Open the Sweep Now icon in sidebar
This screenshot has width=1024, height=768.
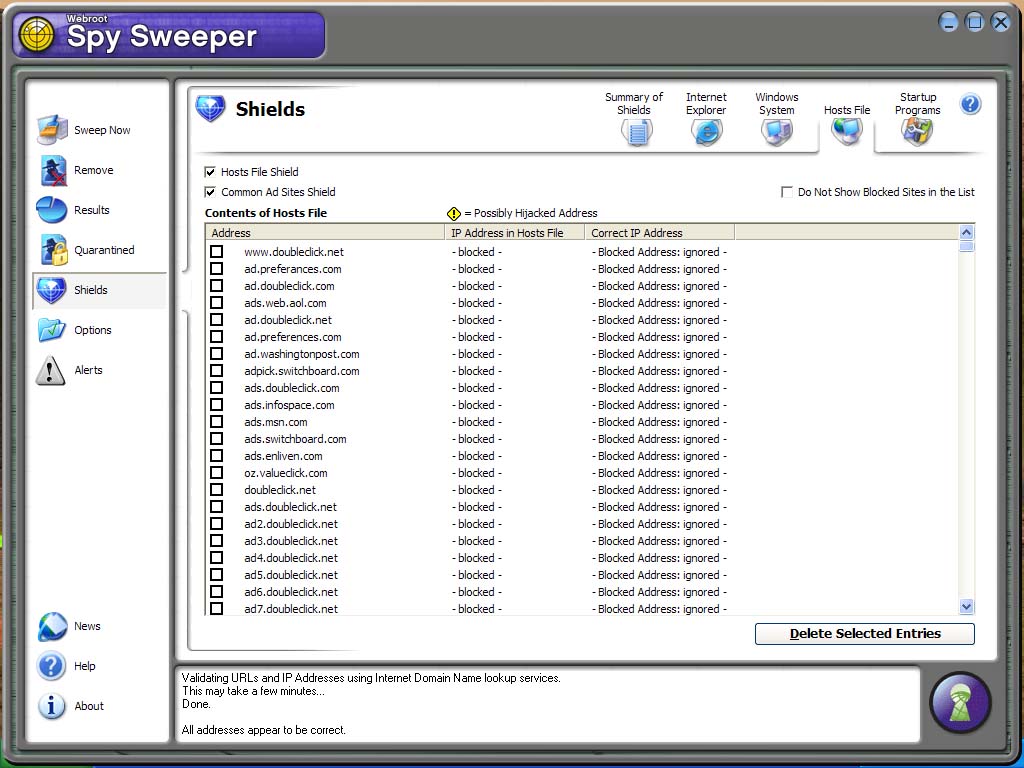52,129
